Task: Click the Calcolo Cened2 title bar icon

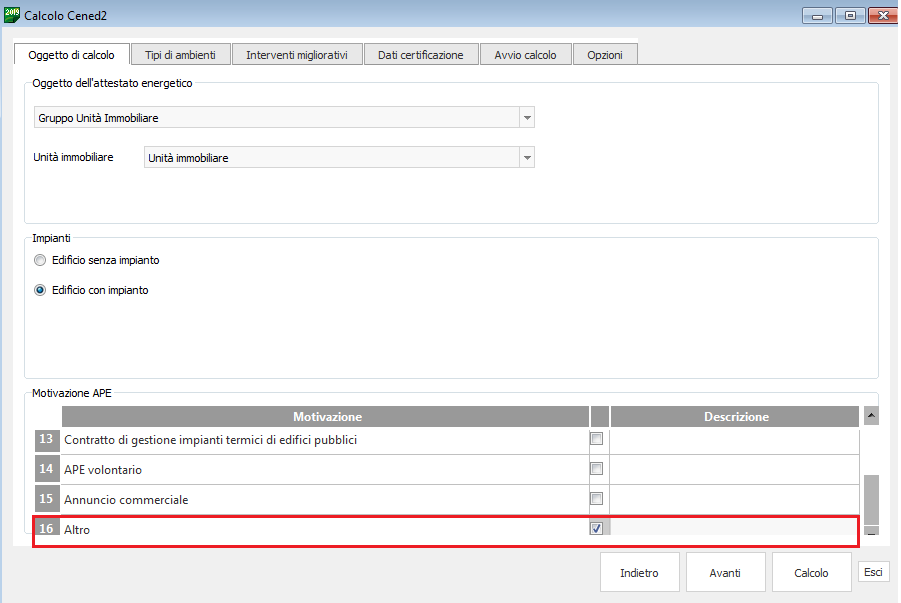Action: (x=12, y=14)
